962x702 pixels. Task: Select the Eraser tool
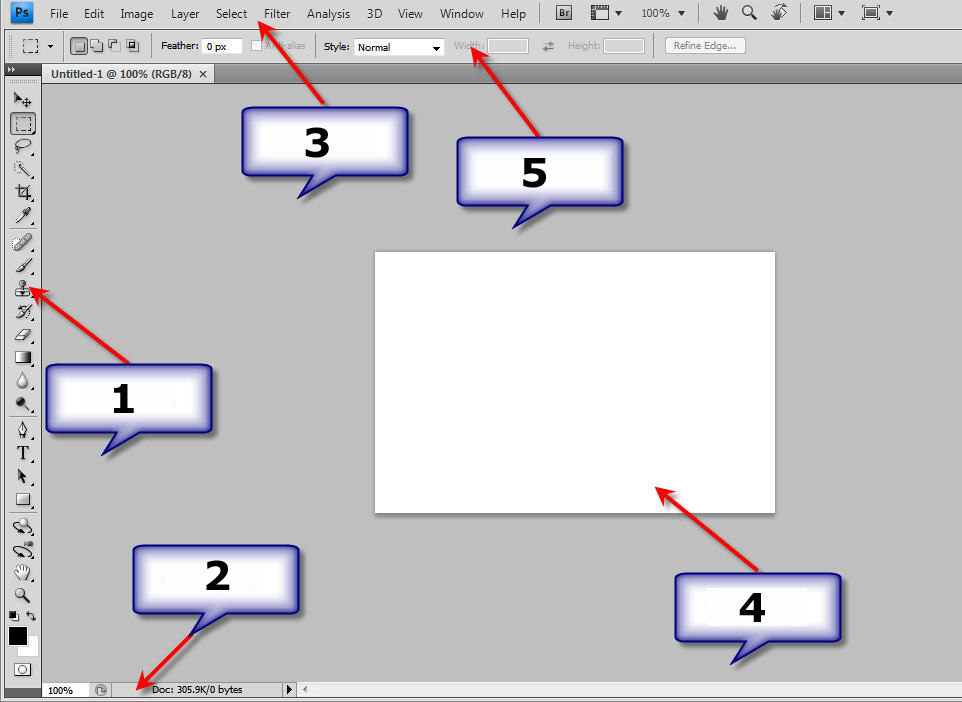pos(23,334)
